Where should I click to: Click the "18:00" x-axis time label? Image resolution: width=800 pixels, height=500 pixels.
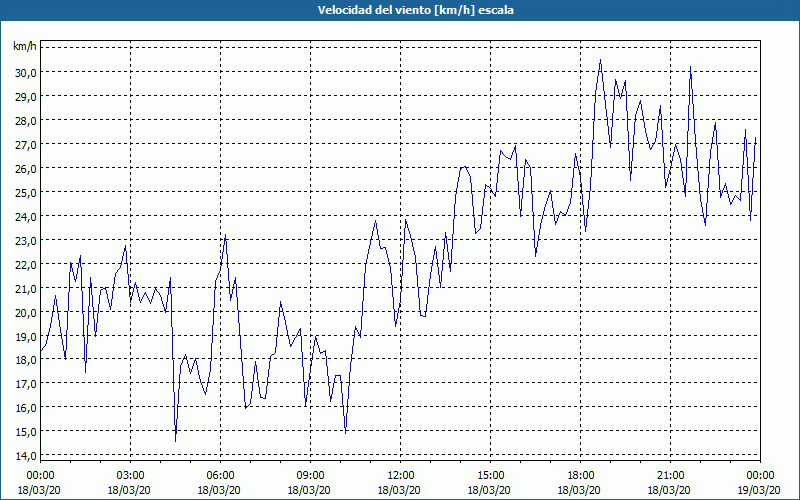[x=580, y=476]
